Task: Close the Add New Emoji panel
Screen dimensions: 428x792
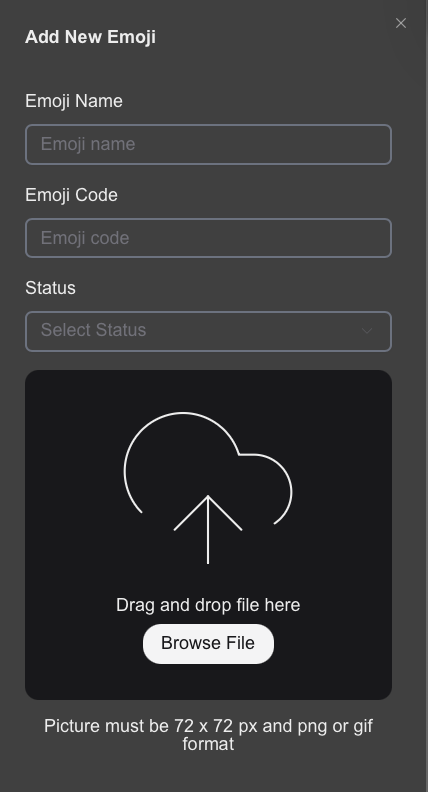Action: coord(401,23)
